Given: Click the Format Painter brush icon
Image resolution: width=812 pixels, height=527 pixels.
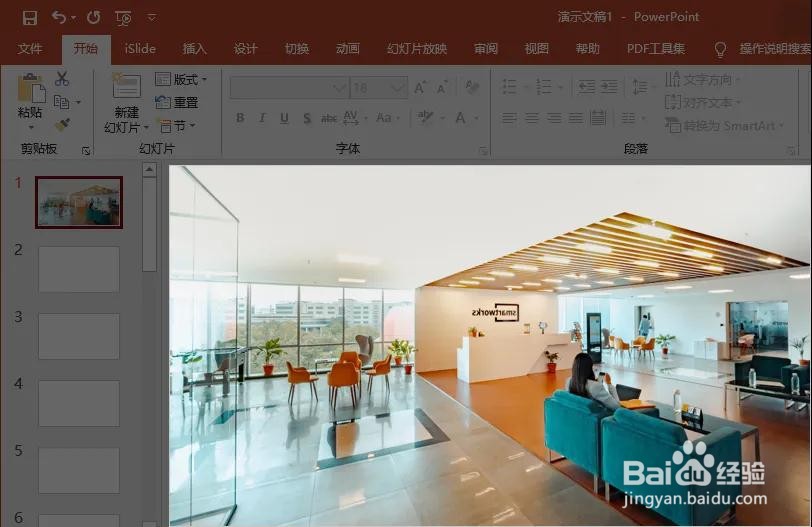Looking at the screenshot, I should [x=62, y=125].
